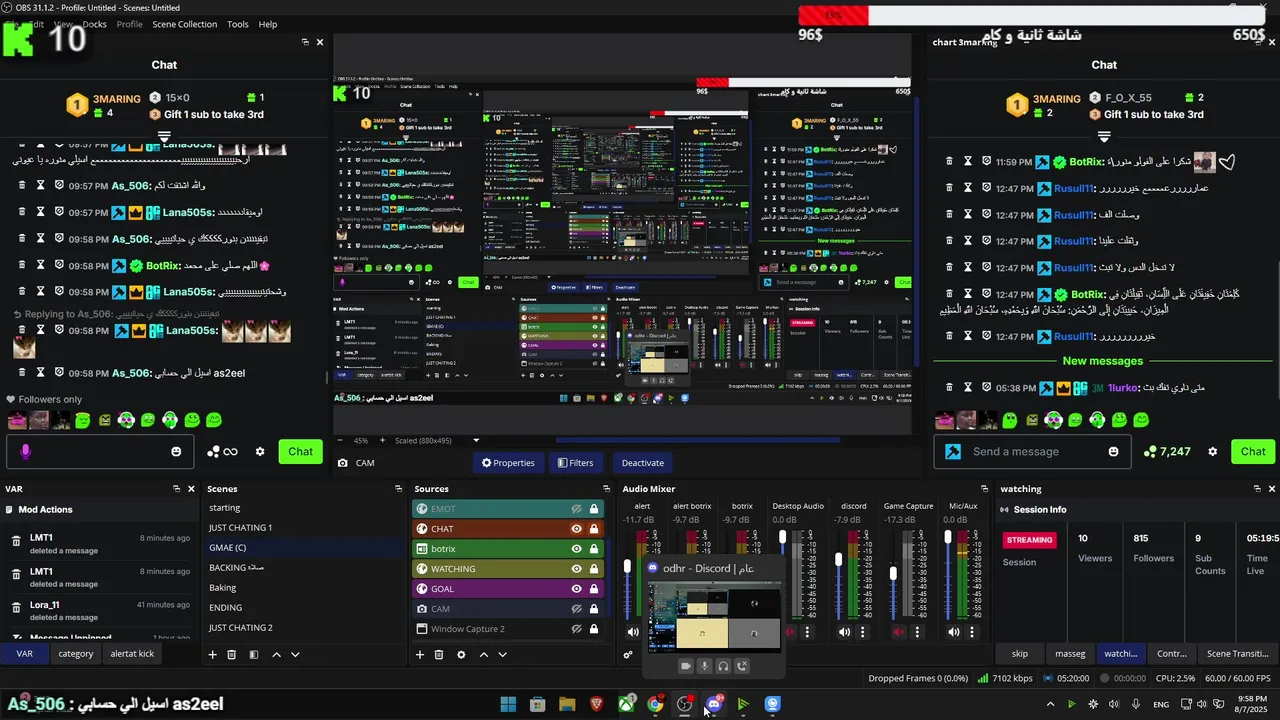
Task: Open the Scene Collection menu
Action: tap(184, 24)
